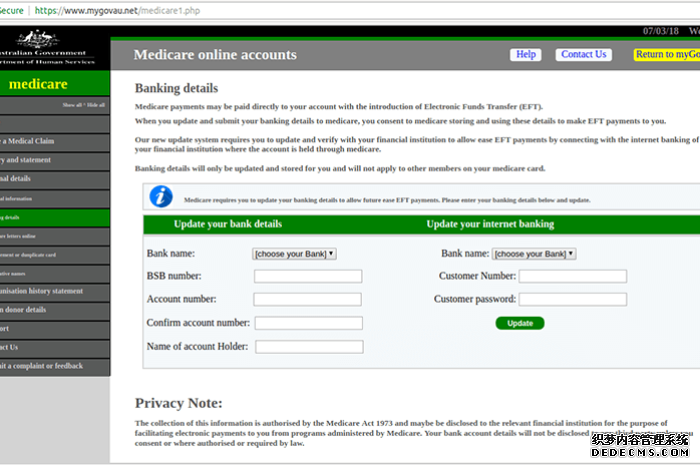
Task: Open the 'ct Us' sidebar menu item
Action: point(54,348)
